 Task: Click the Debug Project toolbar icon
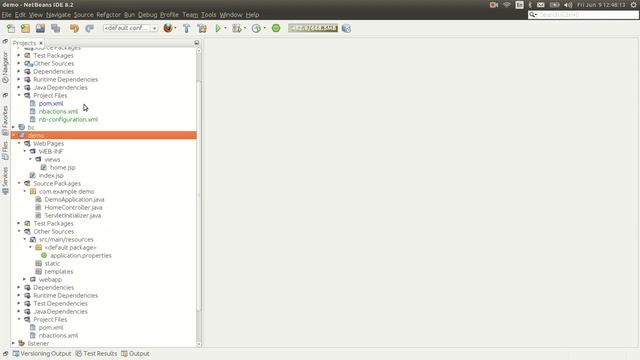pos(236,28)
